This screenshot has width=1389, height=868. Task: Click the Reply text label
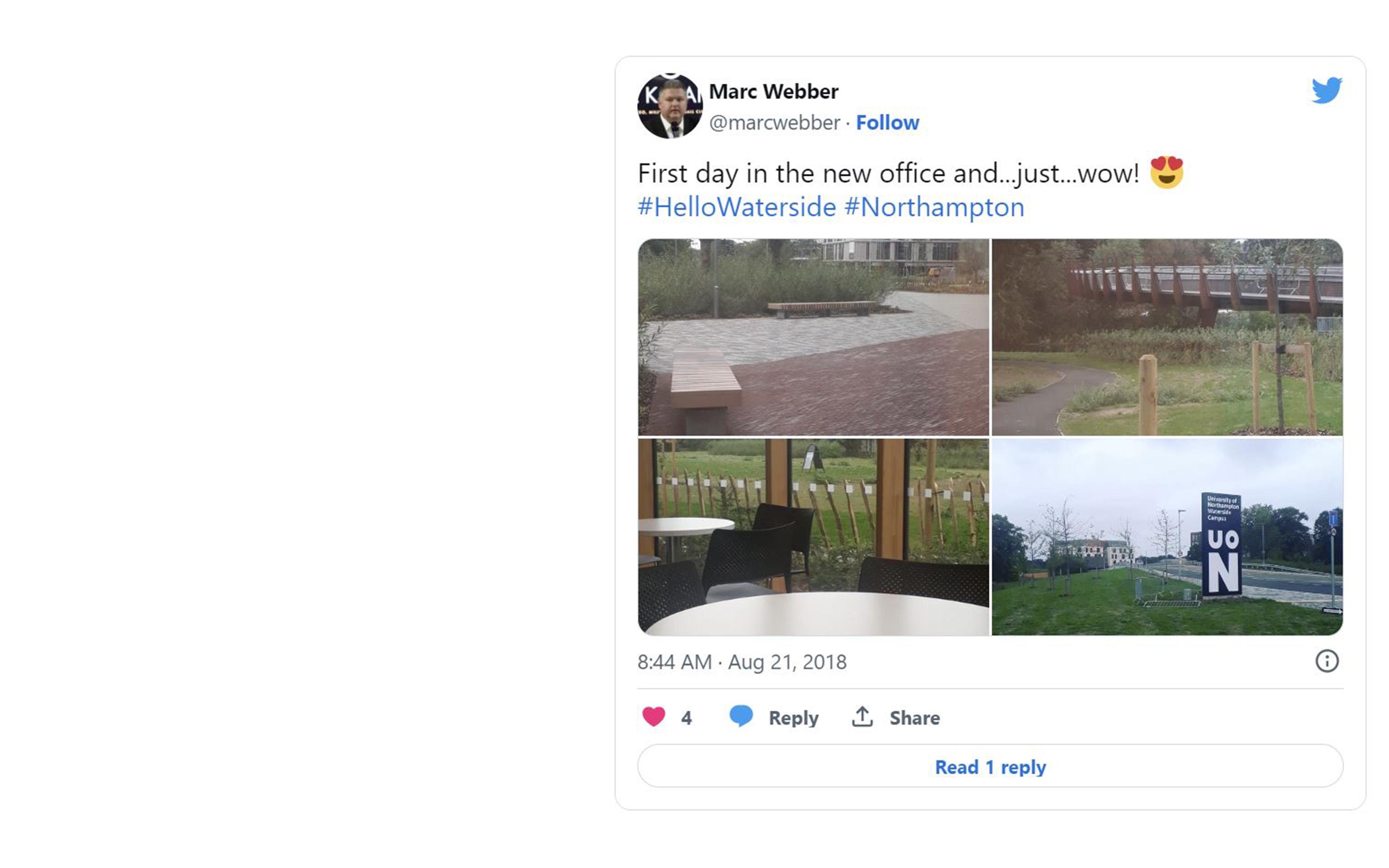pyautogui.click(x=793, y=718)
